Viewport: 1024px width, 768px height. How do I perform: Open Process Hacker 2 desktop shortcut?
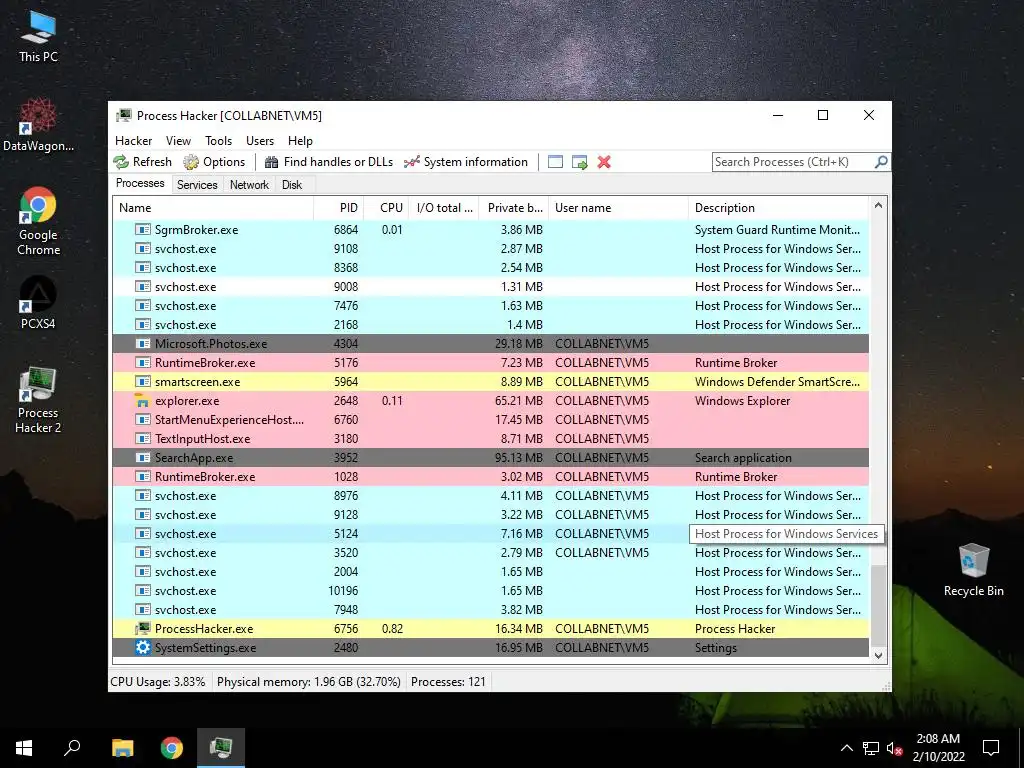point(38,400)
